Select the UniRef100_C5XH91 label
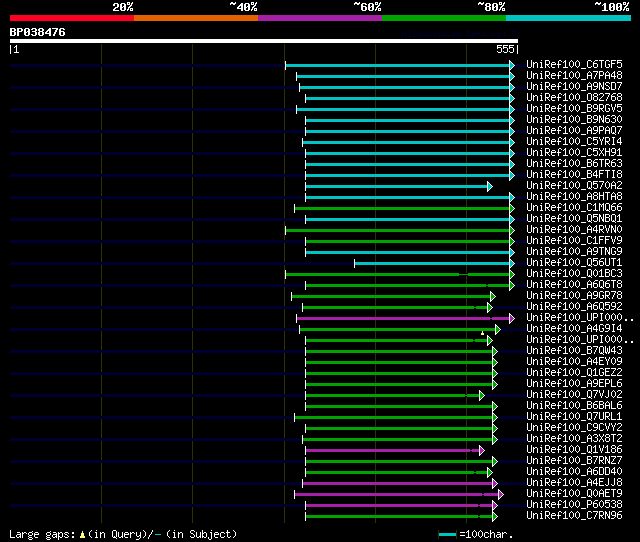The width and height of the screenshot is (640, 542). [574, 153]
